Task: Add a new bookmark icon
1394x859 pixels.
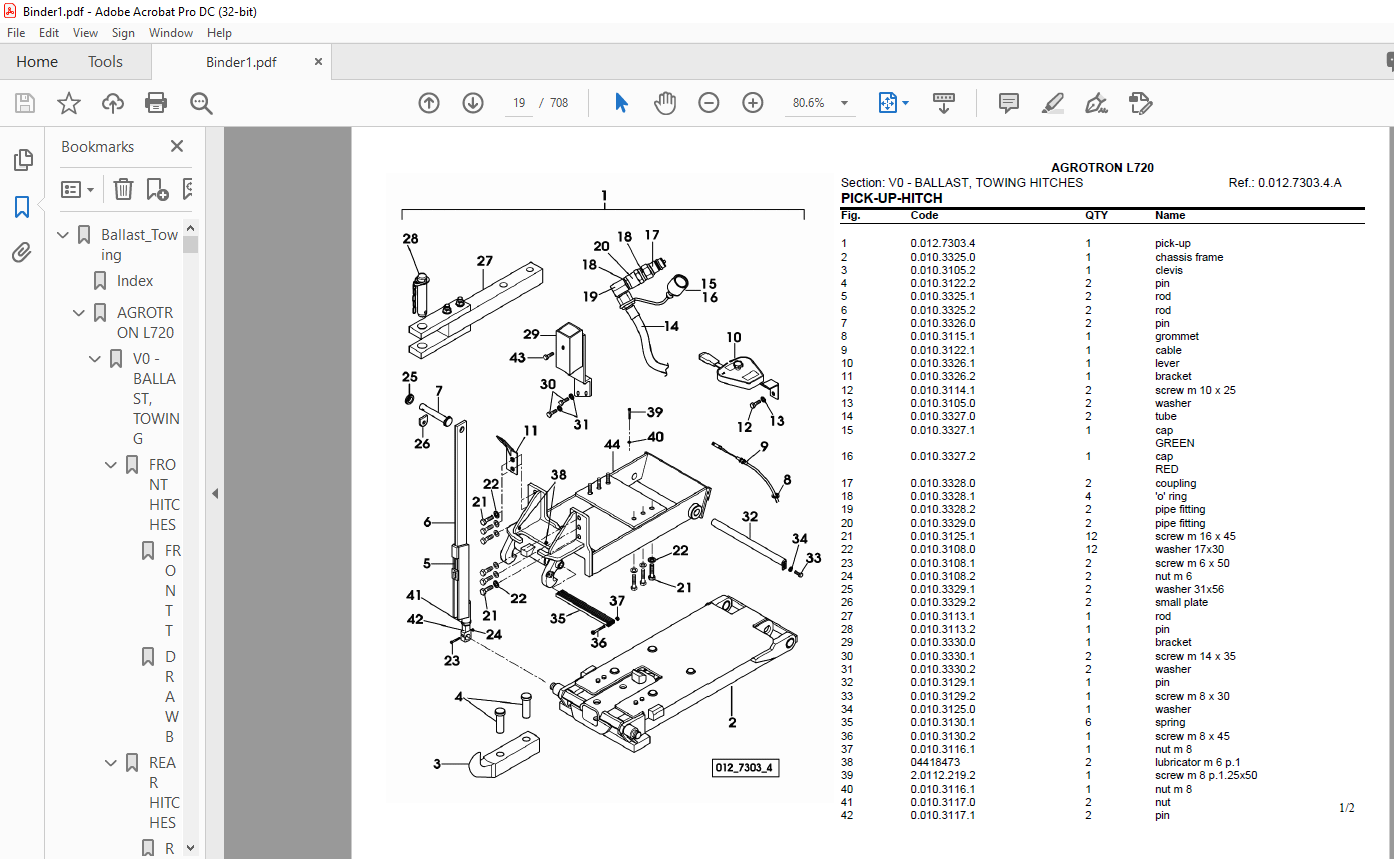Action: click(157, 189)
